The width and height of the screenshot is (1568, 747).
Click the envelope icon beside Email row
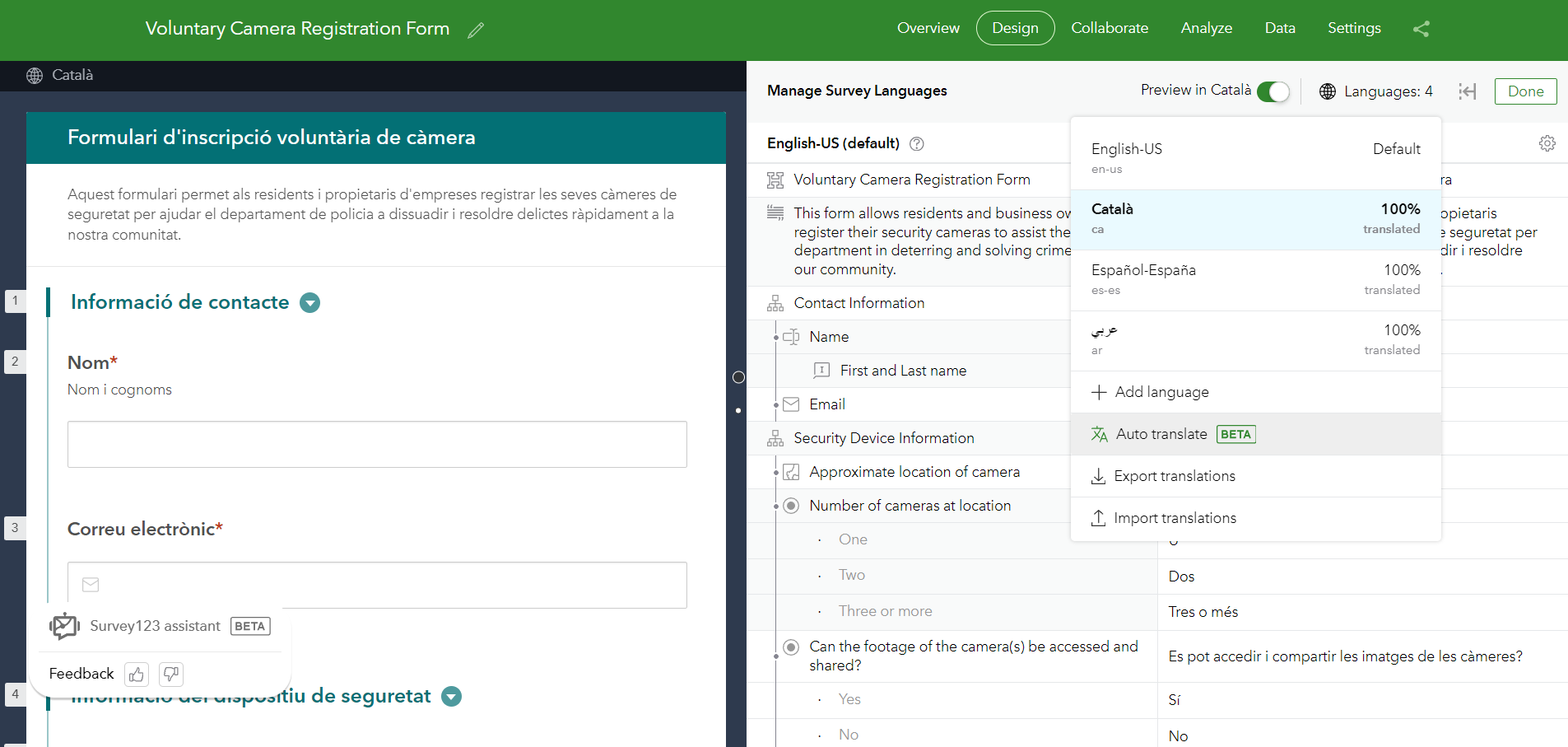[x=791, y=404]
